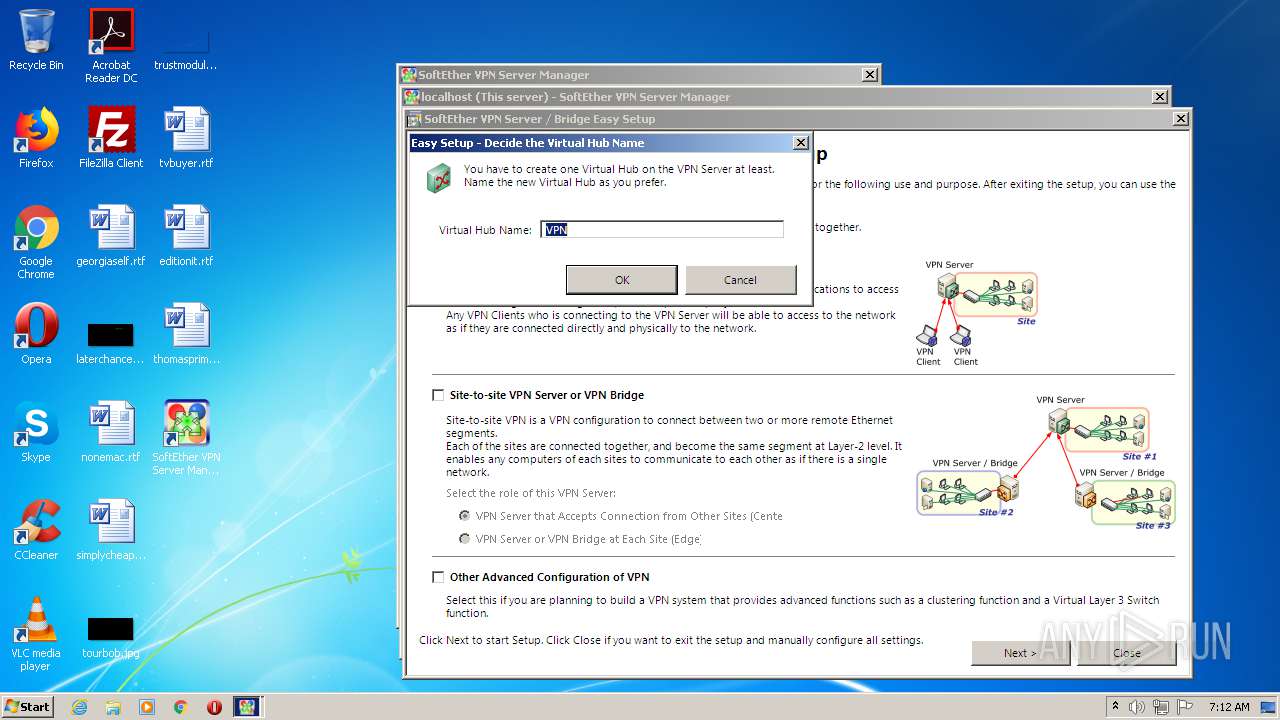Select nonemac.rtf desktop document

coord(111,432)
